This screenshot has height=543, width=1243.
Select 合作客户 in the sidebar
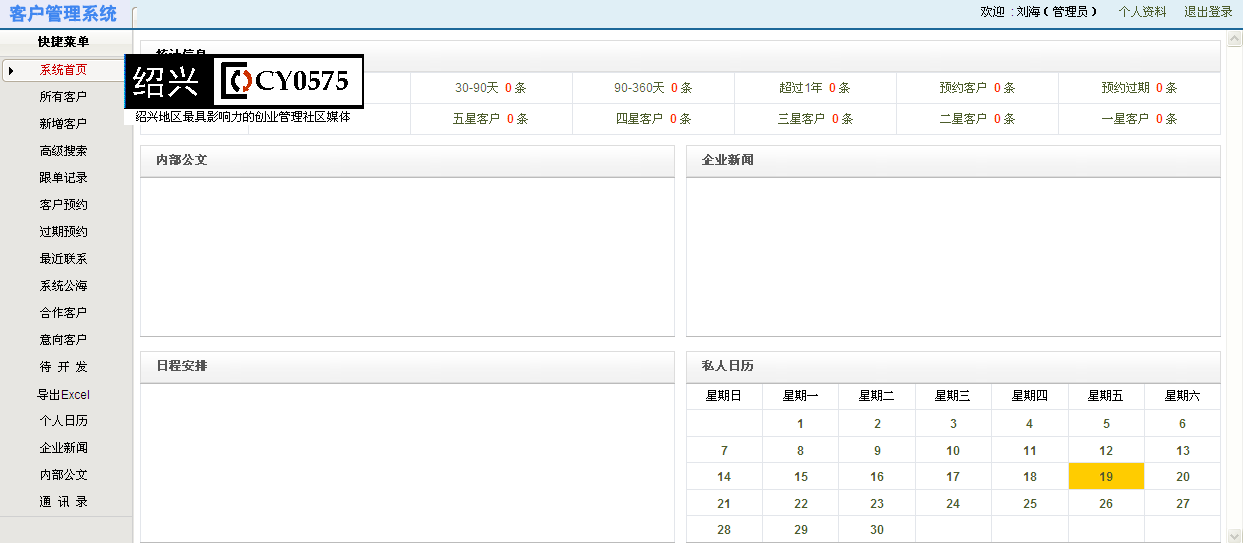click(x=63, y=313)
